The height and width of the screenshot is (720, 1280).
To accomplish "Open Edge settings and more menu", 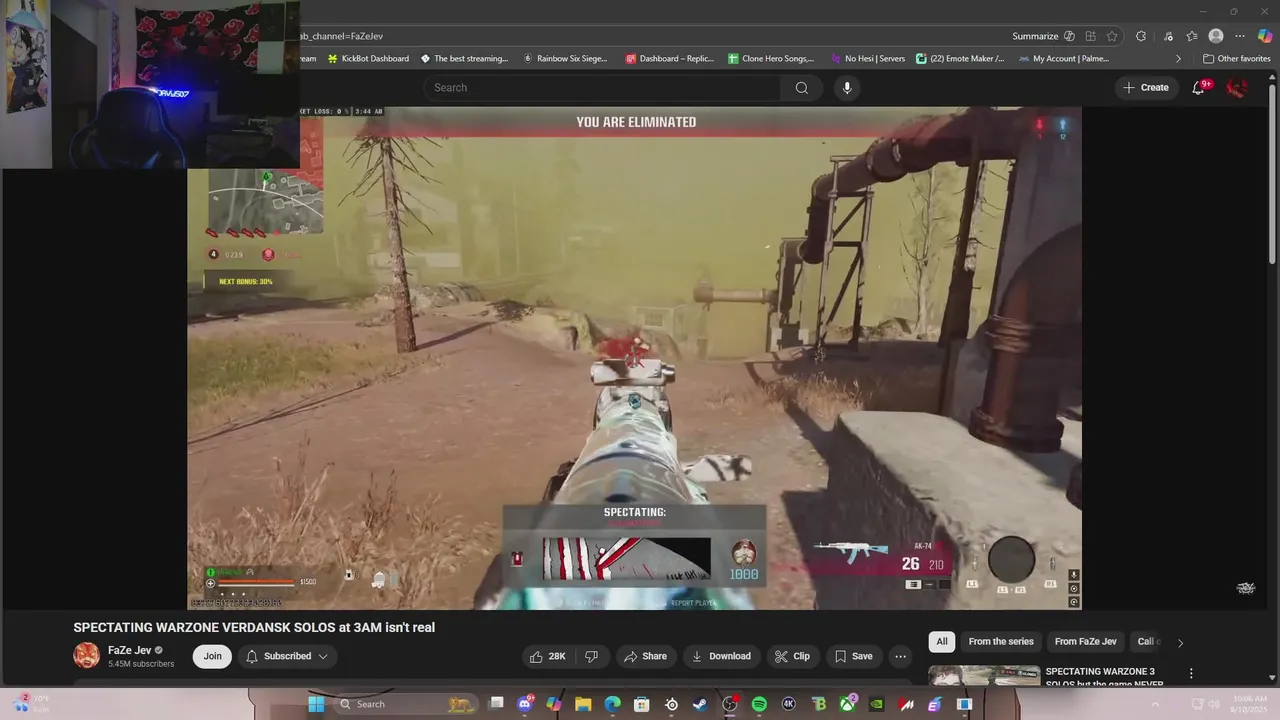I will [1240, 36].
